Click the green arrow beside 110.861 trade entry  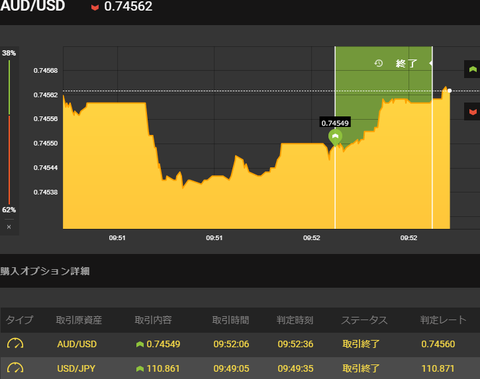140,369
